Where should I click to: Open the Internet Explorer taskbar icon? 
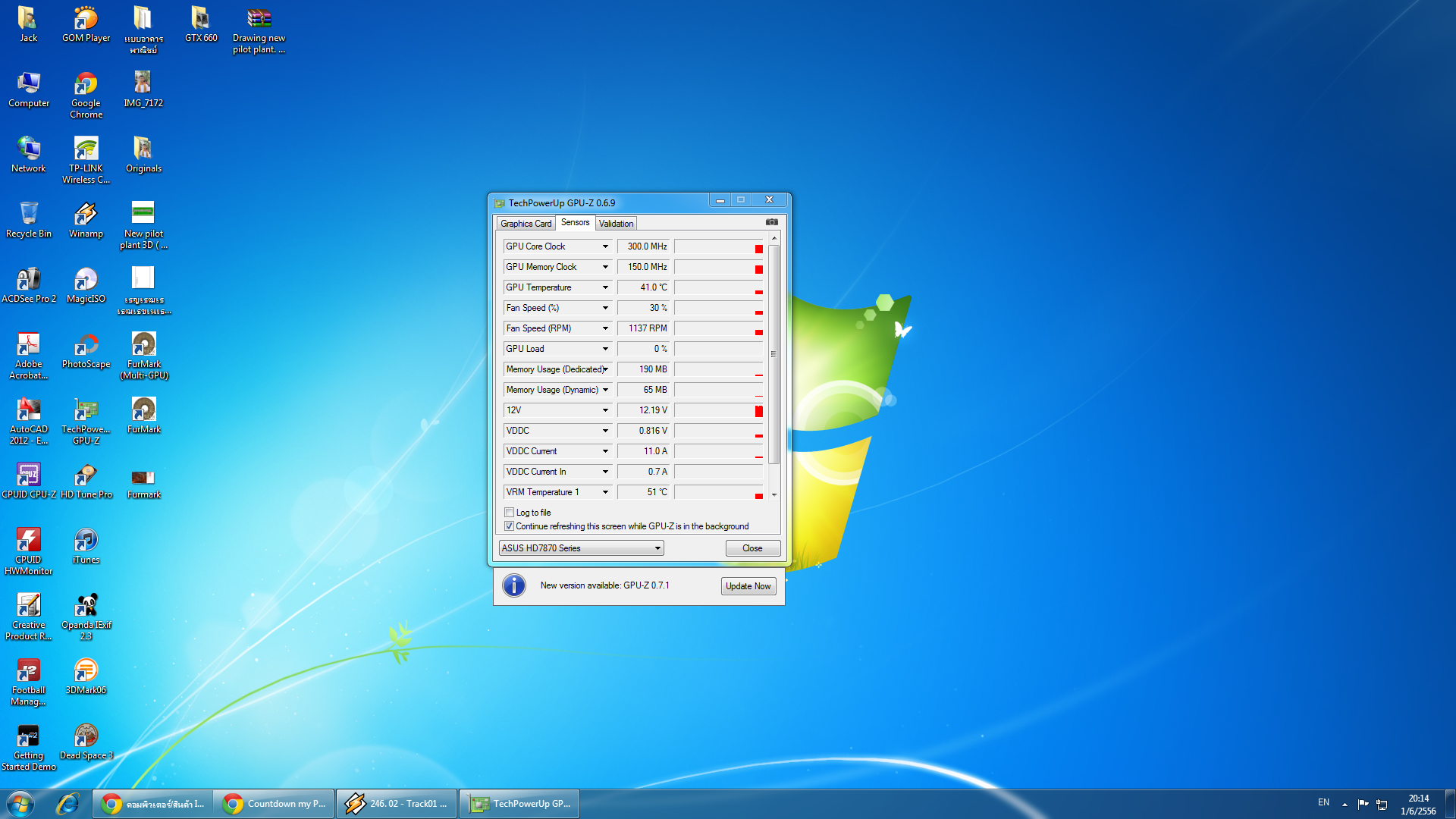click(67, 804)
